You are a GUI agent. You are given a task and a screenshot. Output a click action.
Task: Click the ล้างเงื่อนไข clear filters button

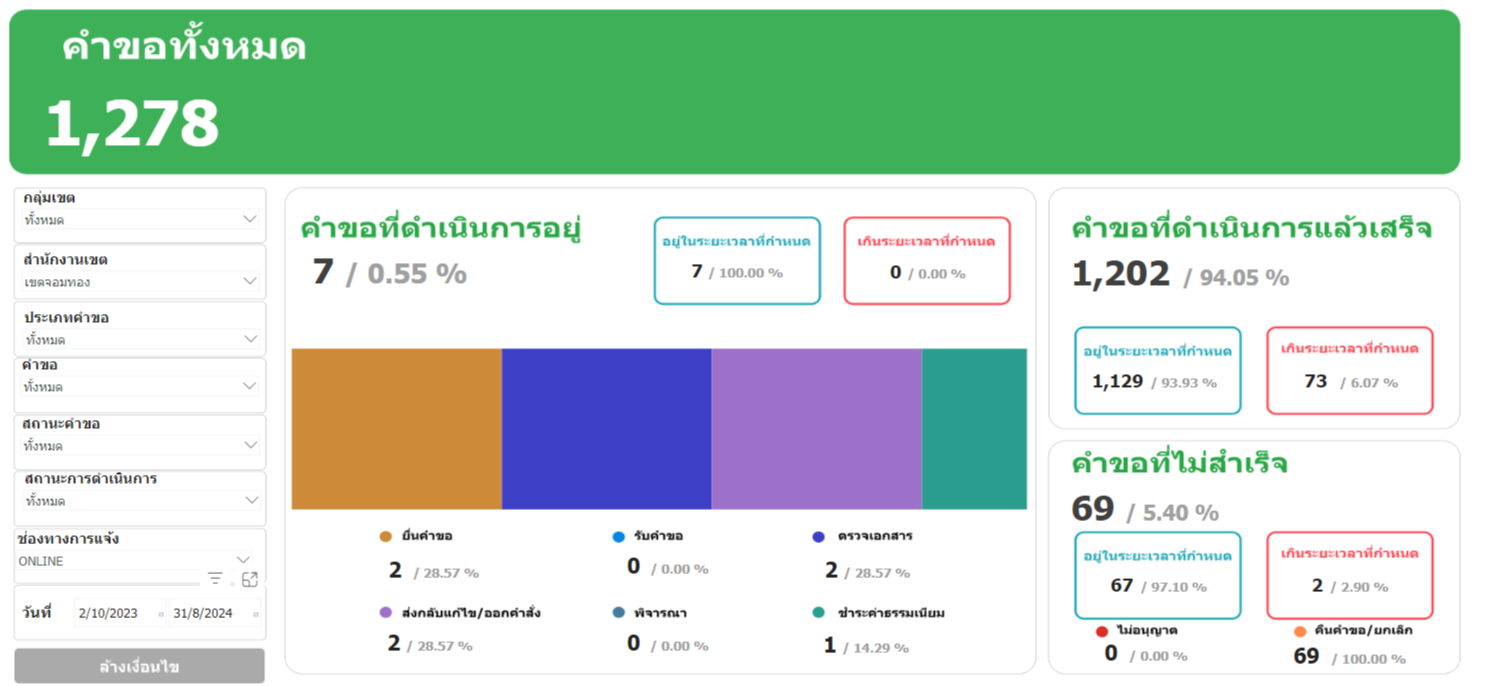139,666
